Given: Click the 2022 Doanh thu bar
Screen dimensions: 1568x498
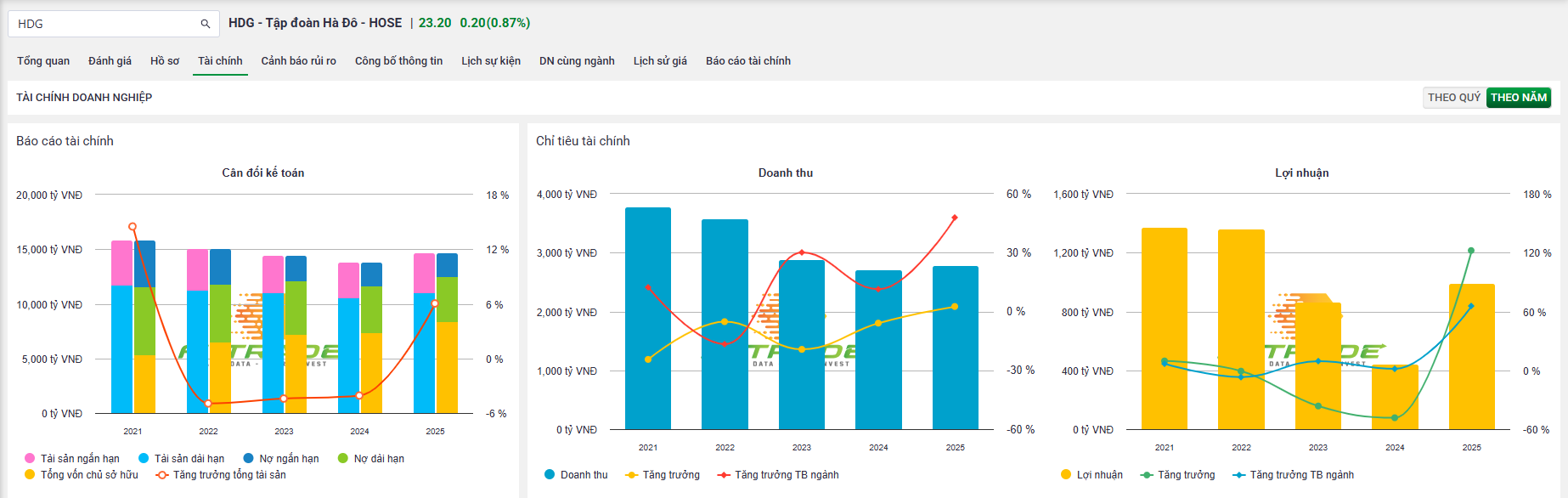Looking at the screenshot, I should (x=725, y=325).
